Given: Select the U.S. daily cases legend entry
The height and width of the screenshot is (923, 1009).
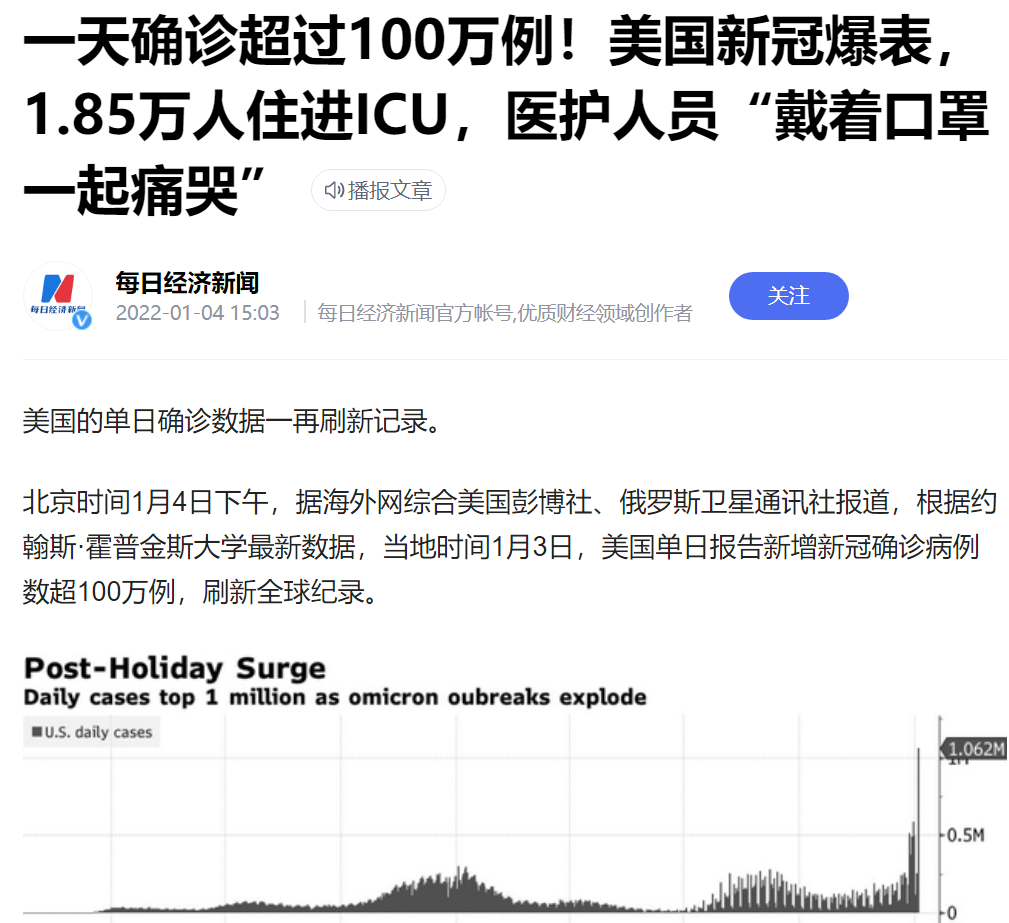Looking at the screenshot, I should click(90, 732).
